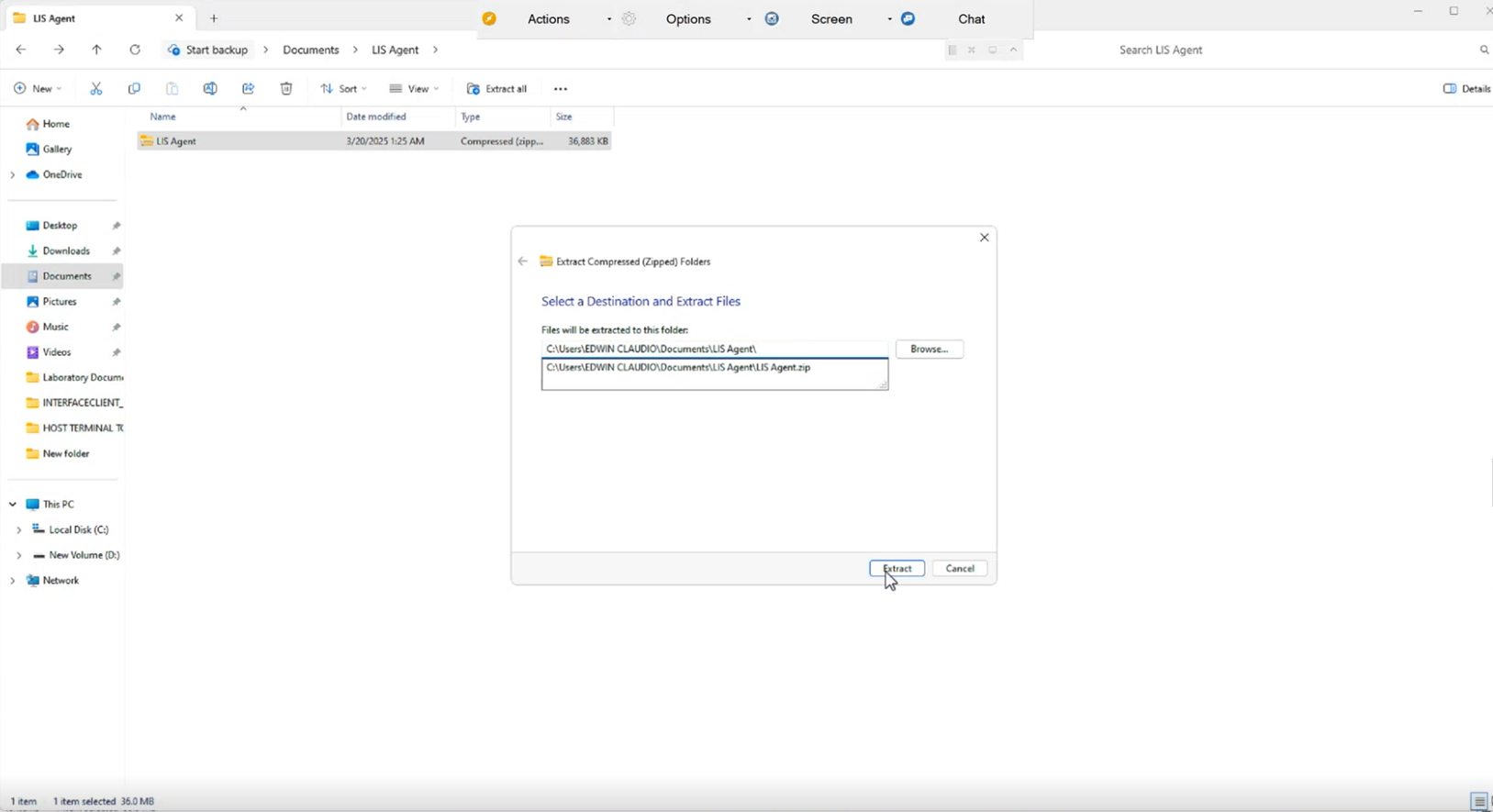Click Cancel in the extract dialog
Viewport: 1493px width, 812px height.
tap(960, 569)
